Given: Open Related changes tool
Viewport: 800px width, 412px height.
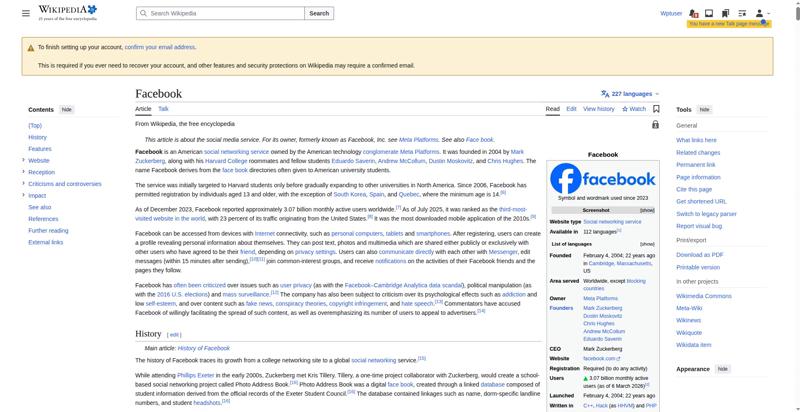Looking at the screenshot, I should [698, 152].
